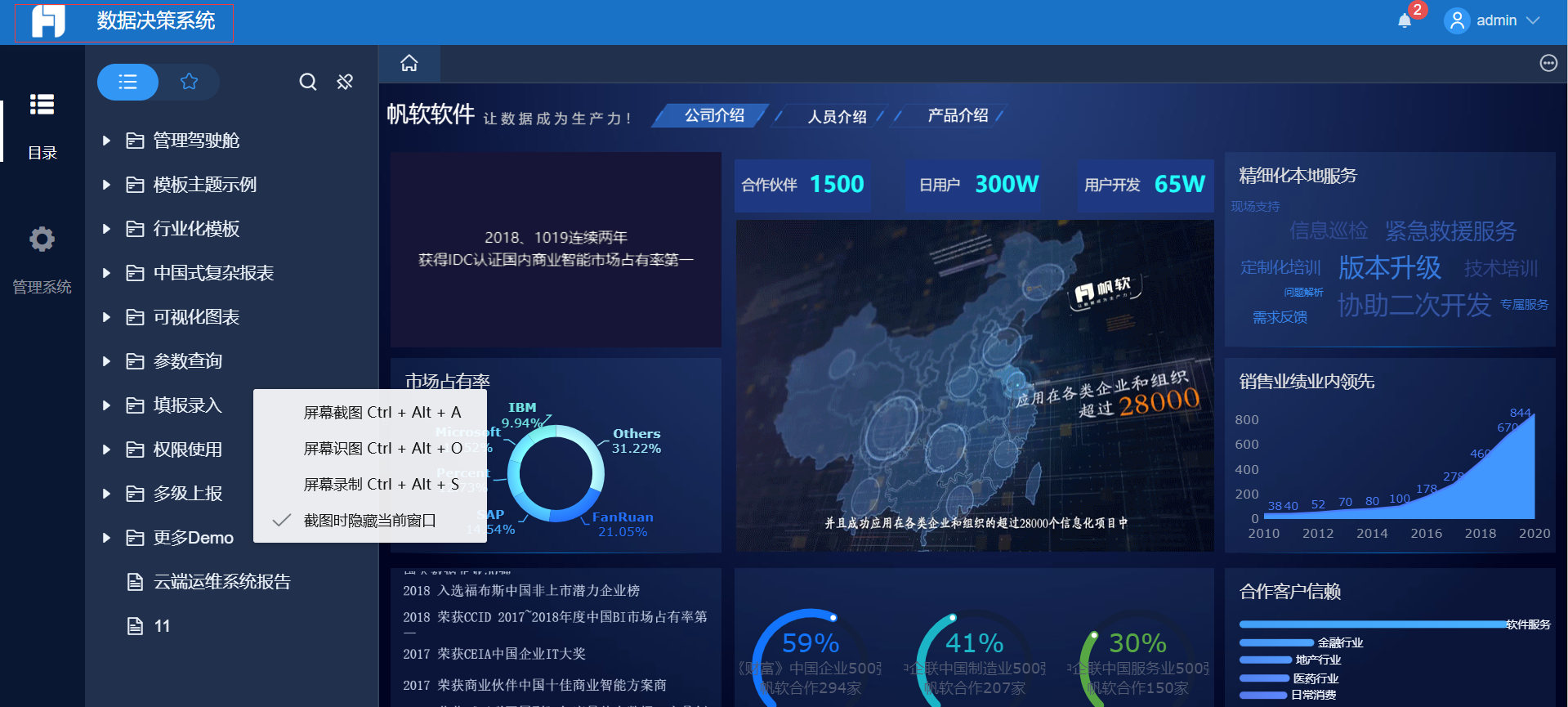The height and width of the screenshot is (707, 1568).
Task: Expand the 中国式复杂报表 folder arrow
Action: coord(106,273)
